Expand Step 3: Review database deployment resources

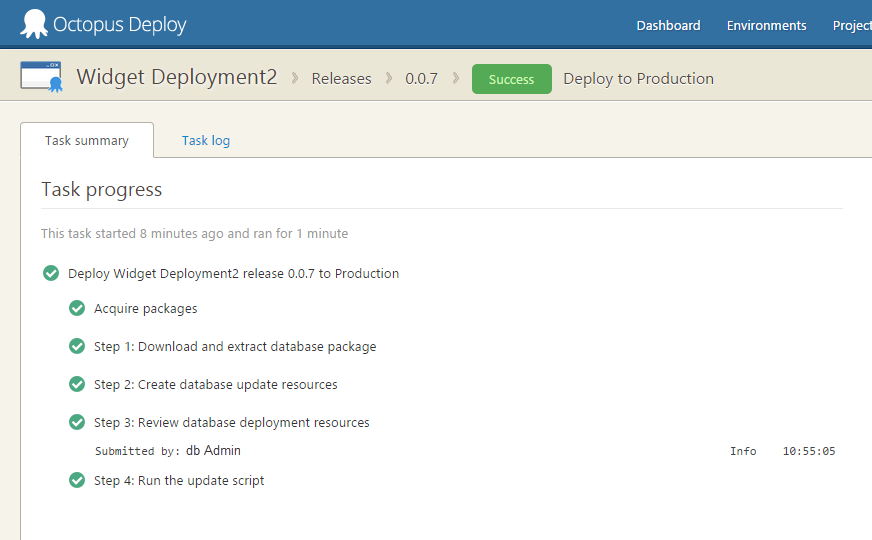(232, 423)
